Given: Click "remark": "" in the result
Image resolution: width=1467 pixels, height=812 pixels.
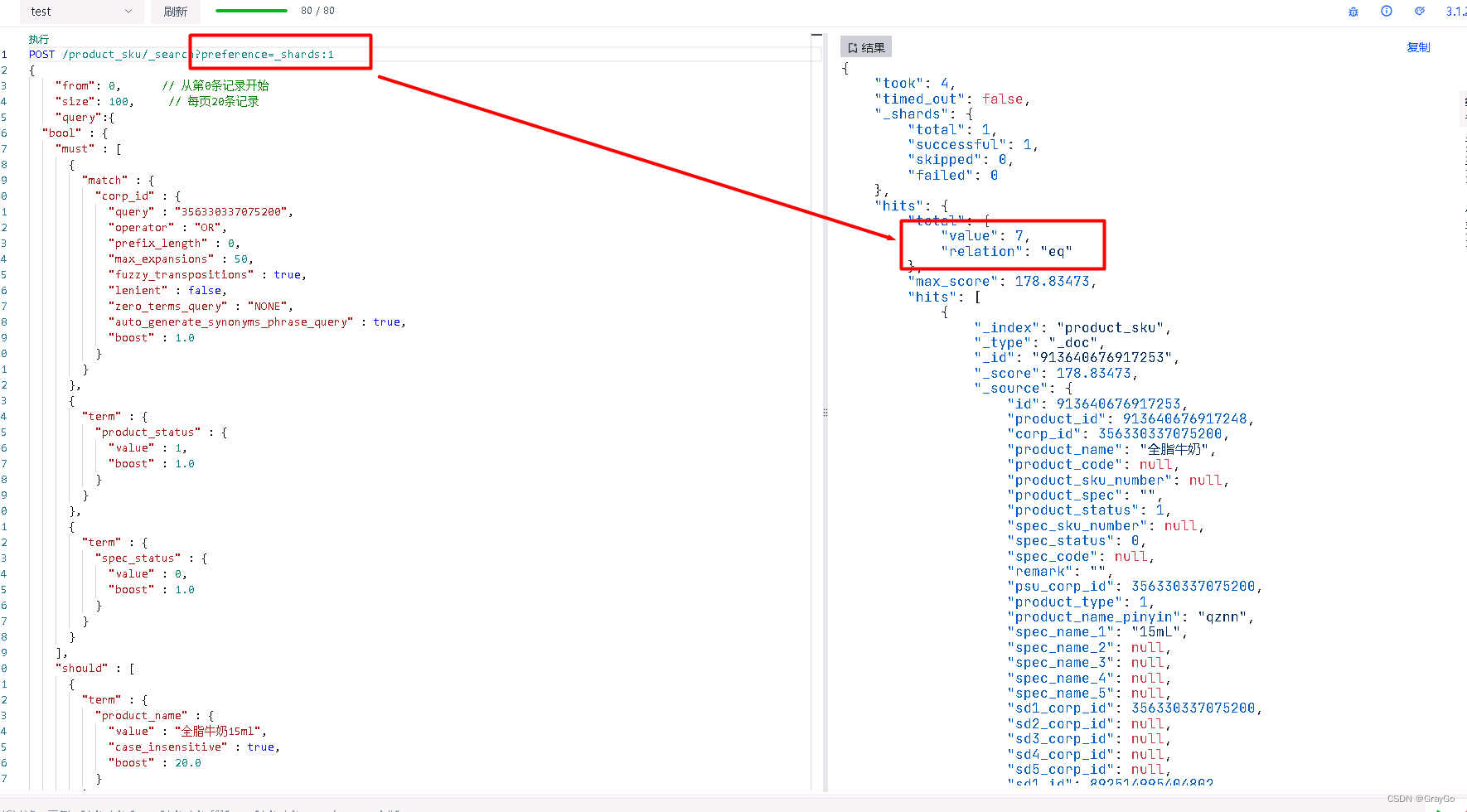Looking at the screenshot, I should click(x=1060, y=572).
